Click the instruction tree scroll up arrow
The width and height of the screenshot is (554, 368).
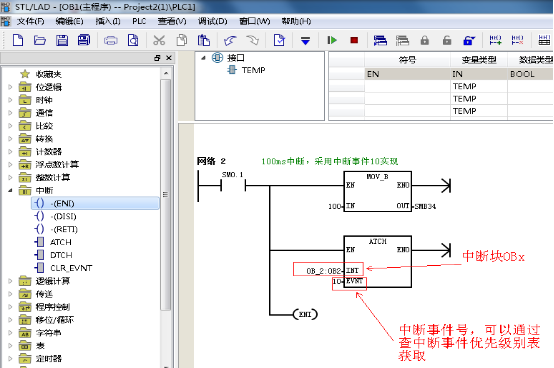click(166, 73)
